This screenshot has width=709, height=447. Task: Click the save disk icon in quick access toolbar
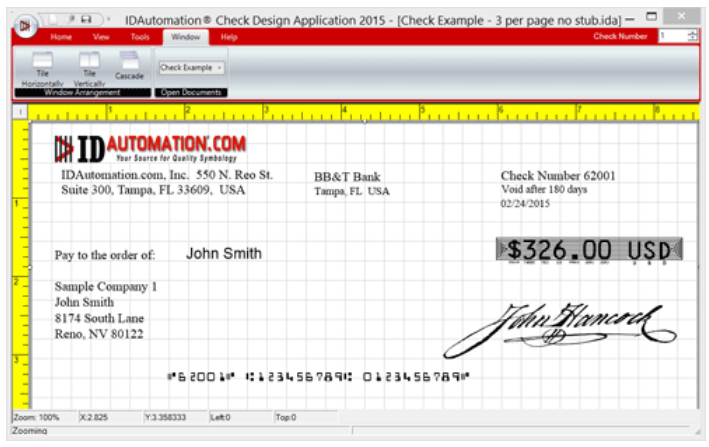(x=86, y=19)
